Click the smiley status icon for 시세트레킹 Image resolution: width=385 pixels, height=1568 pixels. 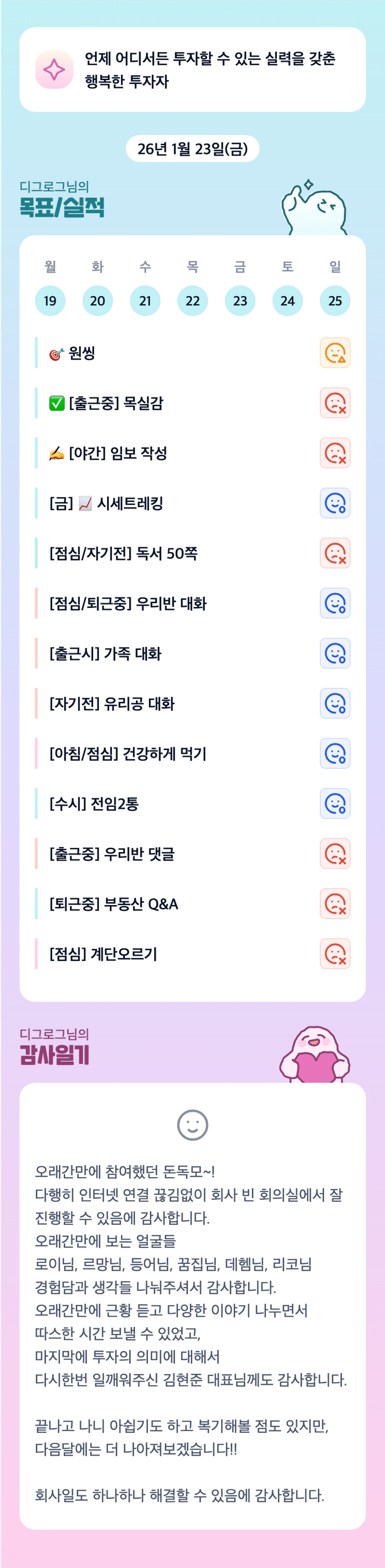click(x=335, y=504)
